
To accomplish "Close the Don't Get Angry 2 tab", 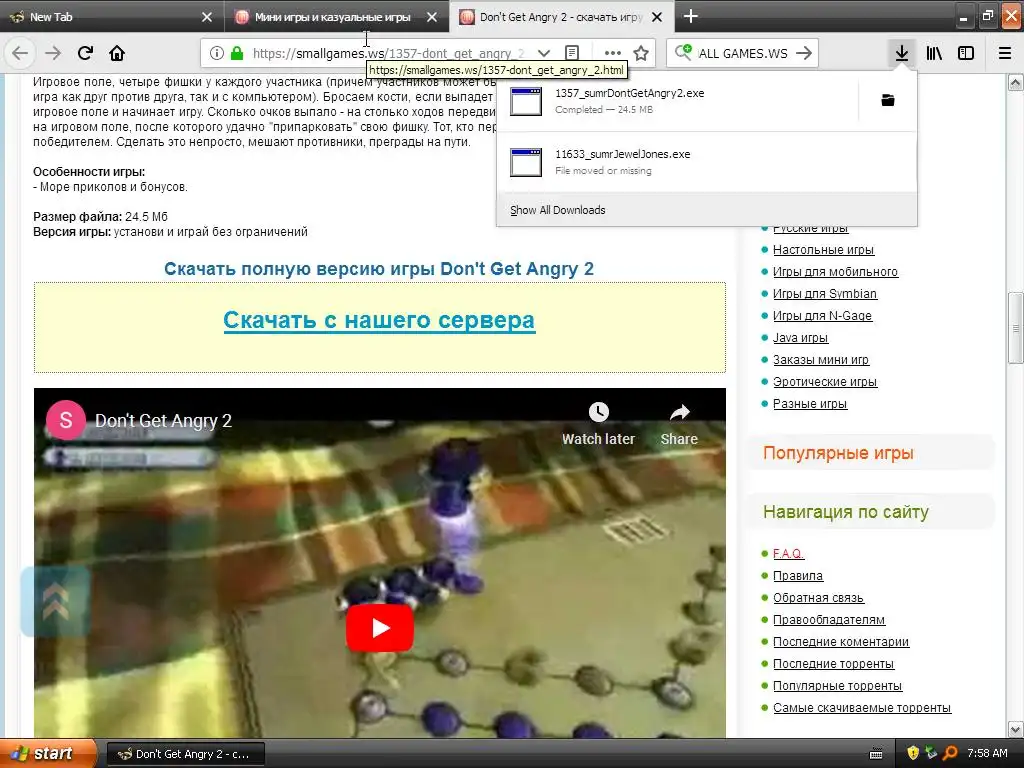I will click(658, 17).
